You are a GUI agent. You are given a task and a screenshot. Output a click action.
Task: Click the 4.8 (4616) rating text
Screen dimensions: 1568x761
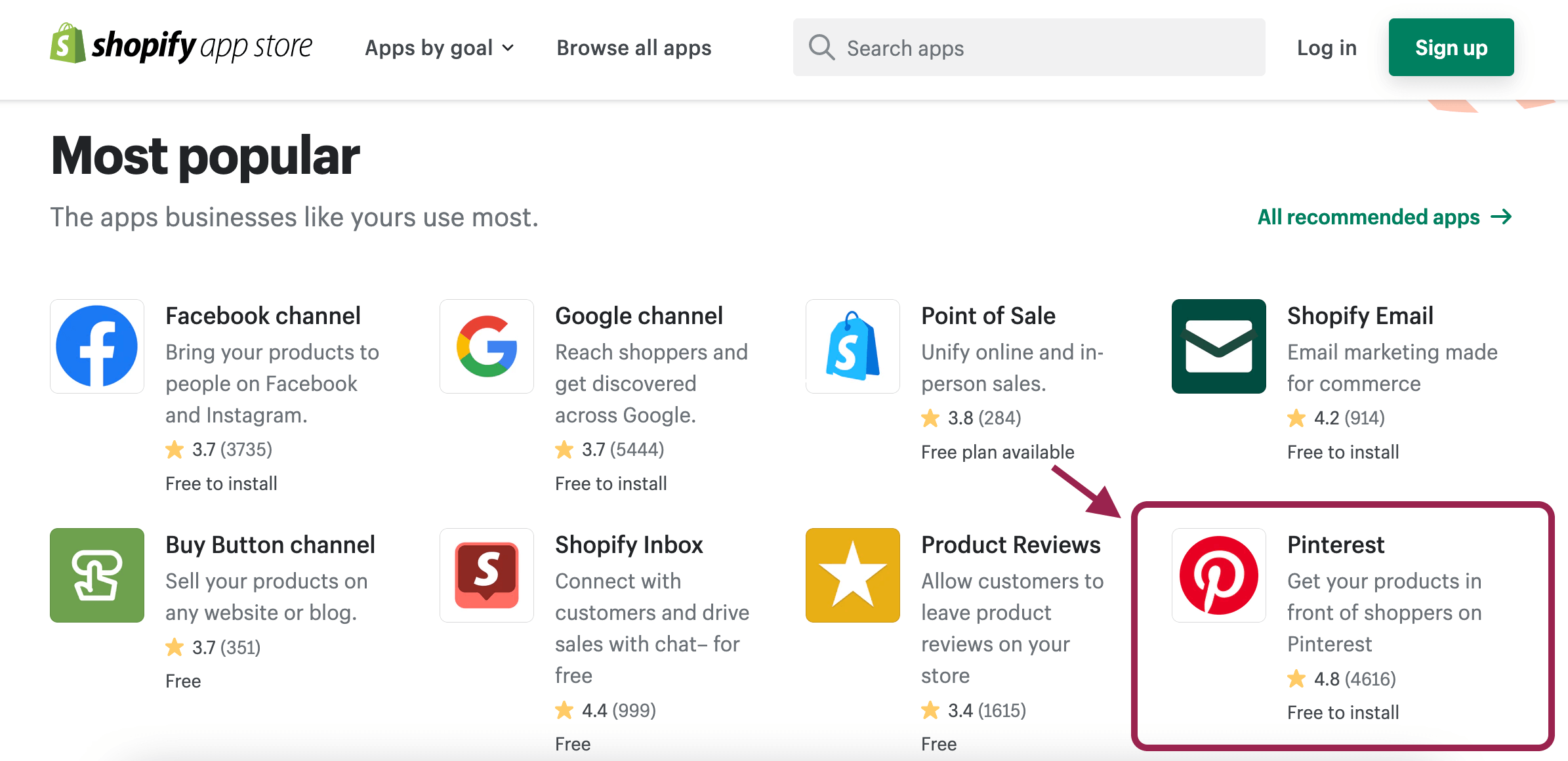point(1355,678)
